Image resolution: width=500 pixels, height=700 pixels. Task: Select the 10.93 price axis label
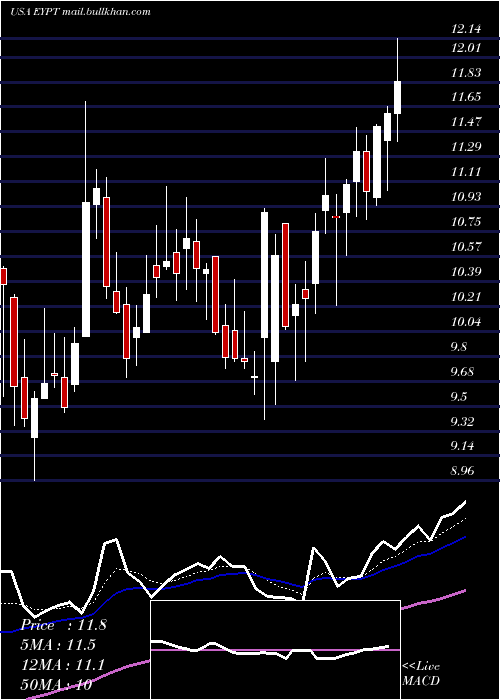[466, 196]
